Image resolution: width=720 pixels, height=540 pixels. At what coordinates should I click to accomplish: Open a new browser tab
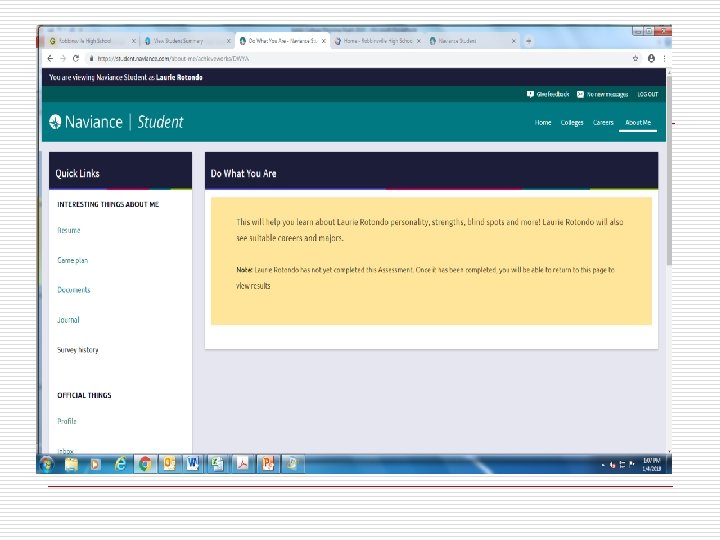click(529, 41)
